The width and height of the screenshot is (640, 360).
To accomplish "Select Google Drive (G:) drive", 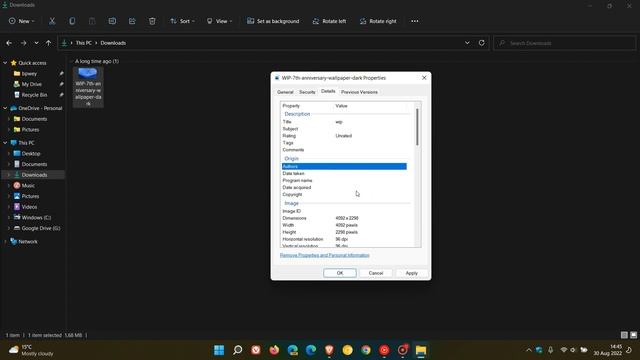I will [x=41, y=228].
